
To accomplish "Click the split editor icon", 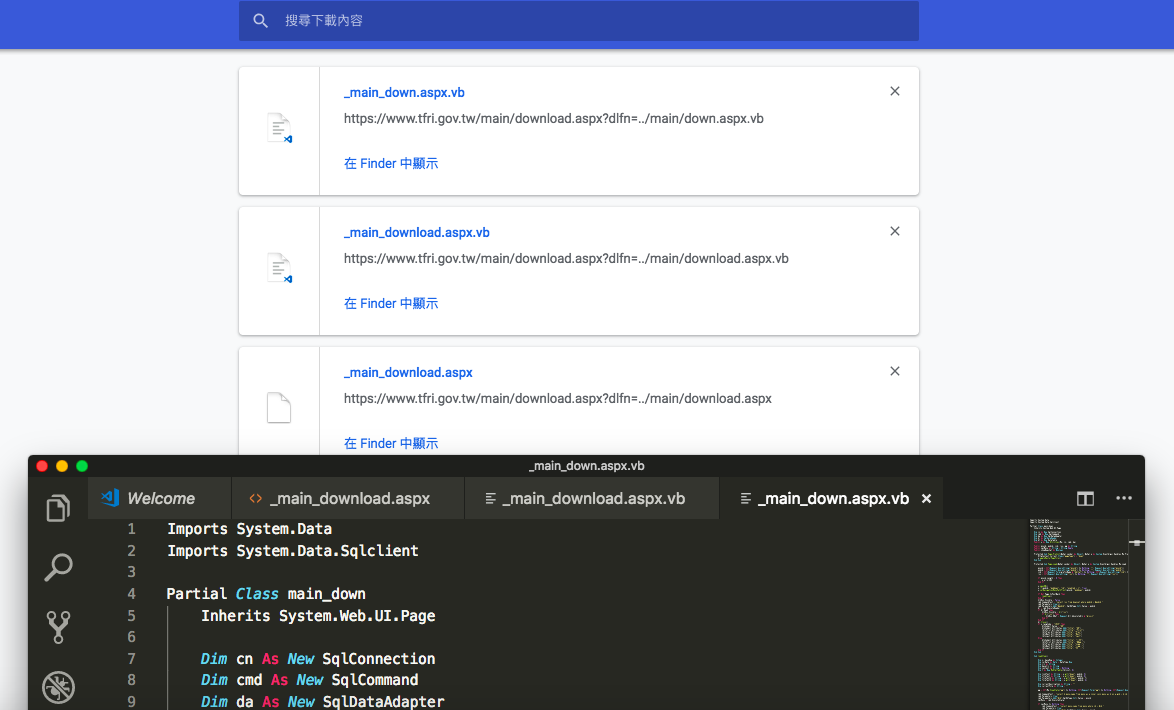I will tap(1085, 499).
